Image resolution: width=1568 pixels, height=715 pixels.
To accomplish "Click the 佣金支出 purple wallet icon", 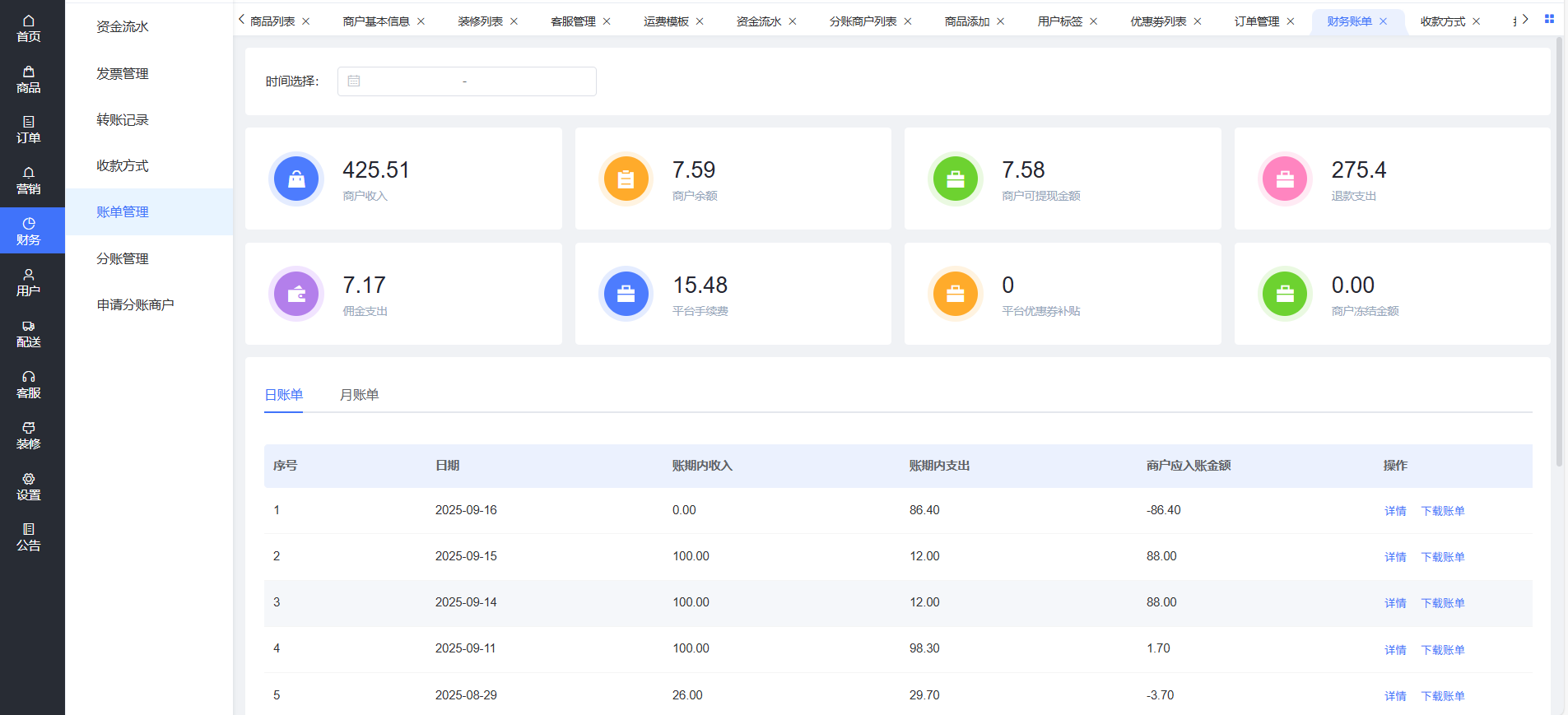I will point(296,294).
